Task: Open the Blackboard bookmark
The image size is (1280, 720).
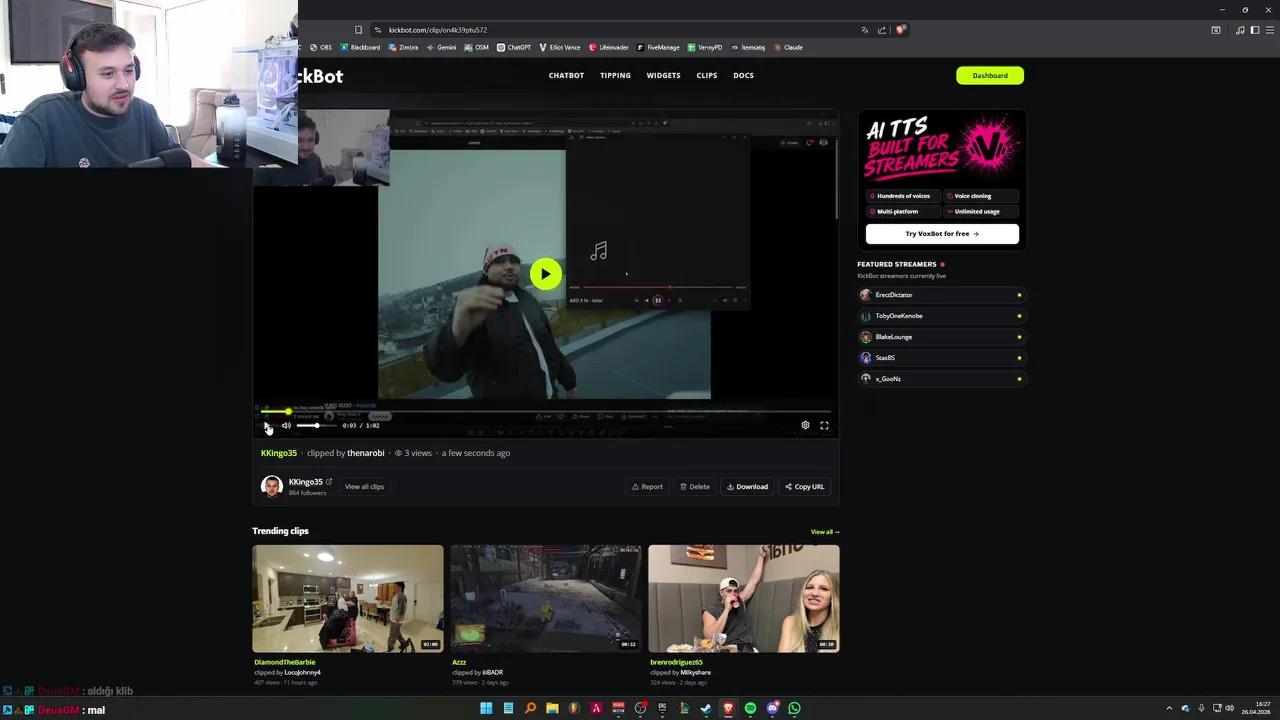Action: [360, 47]
